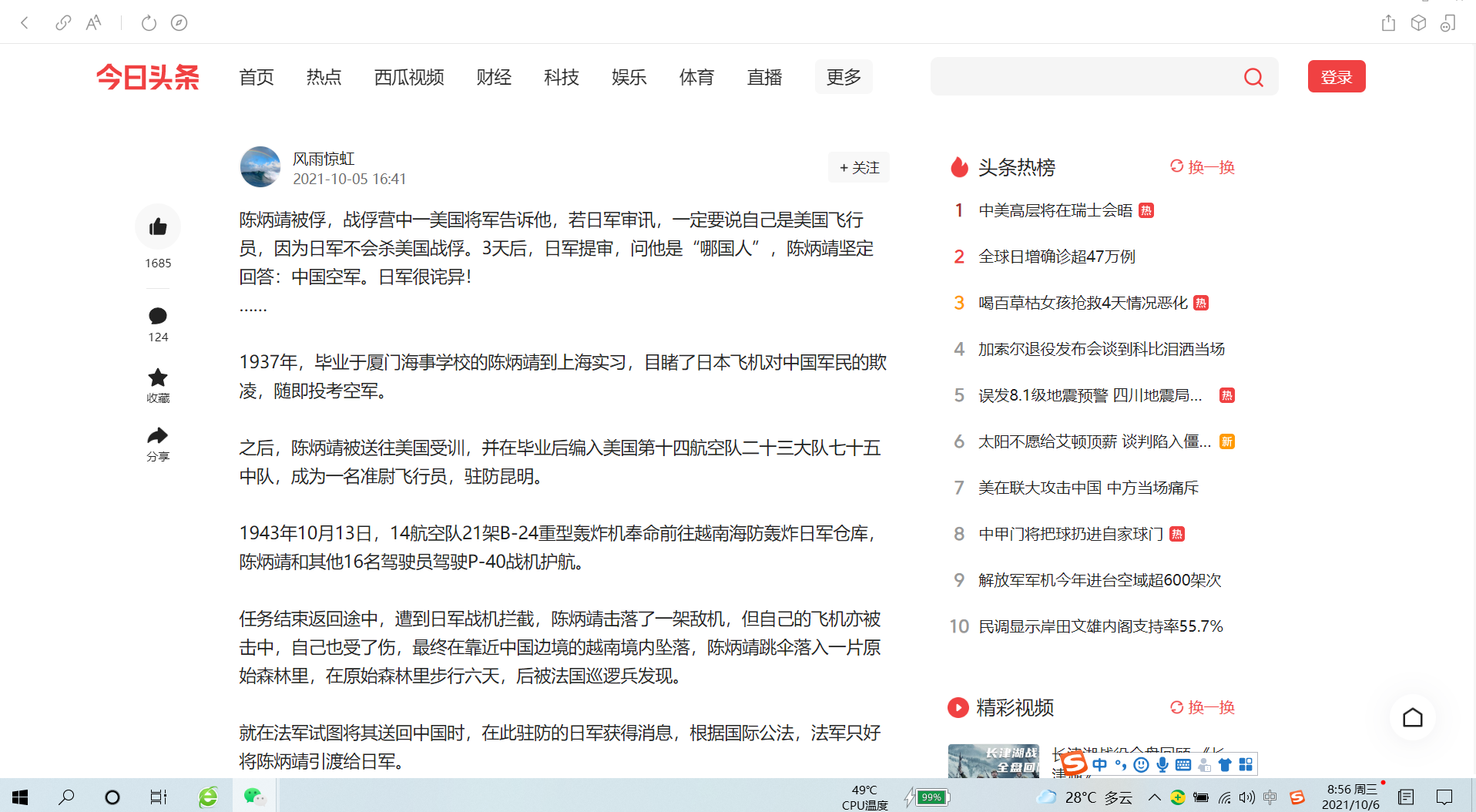Screen dimensions: 1476x812
Task: Open hot item 太阳不愿给艾顿顶薪
Action: tap(1095, 441)
